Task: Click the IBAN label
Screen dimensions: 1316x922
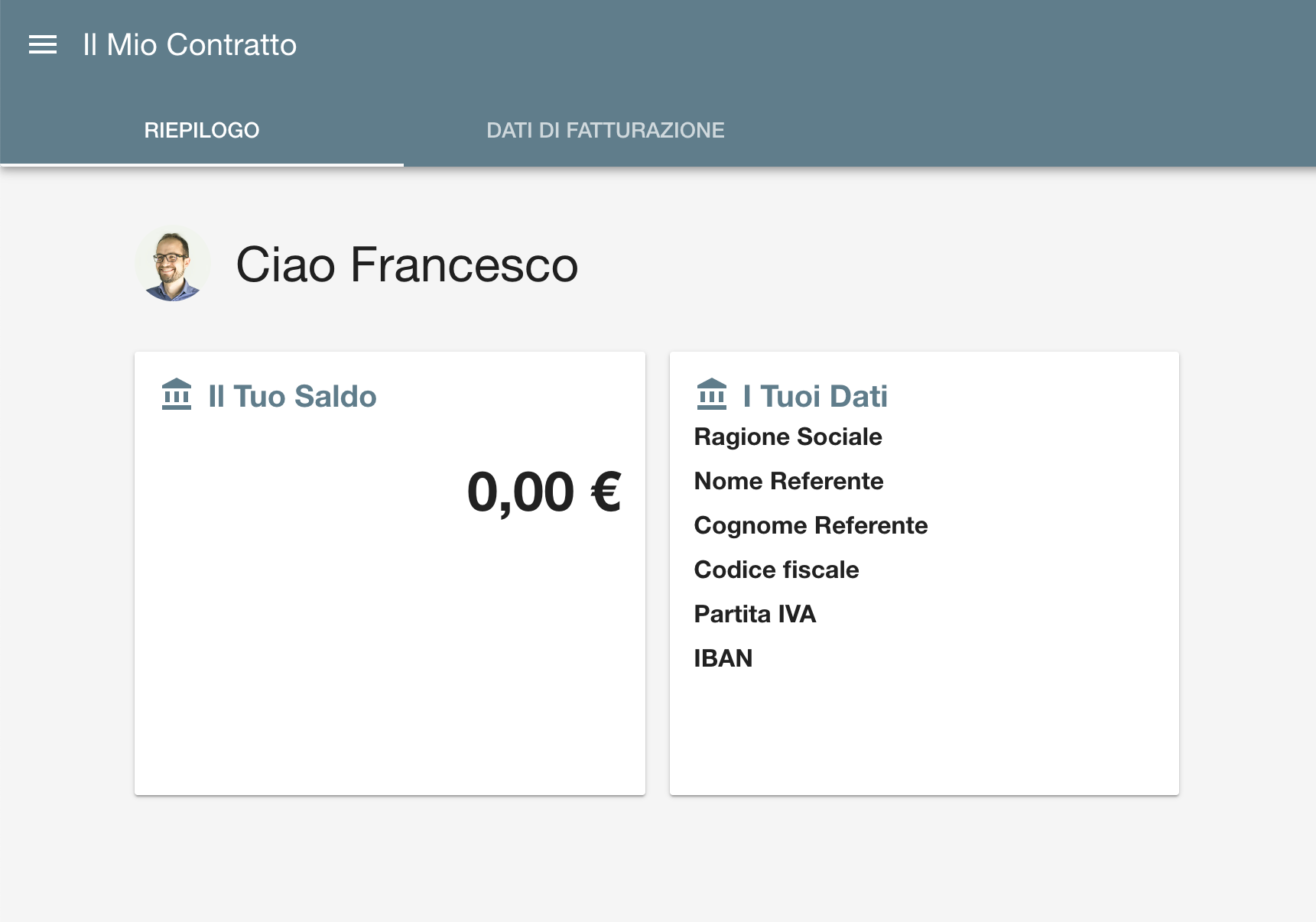Action: (x=723, y=658)
